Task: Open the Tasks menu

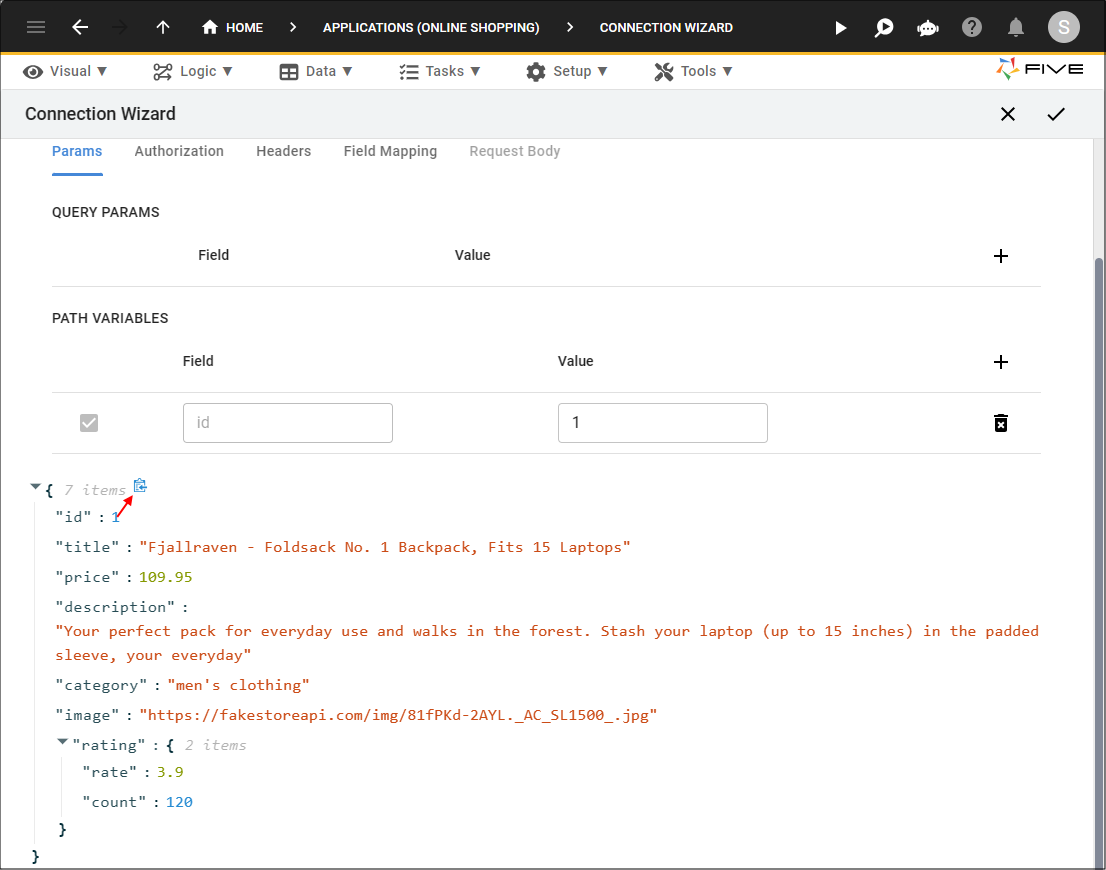Action: click(x=439, y=71)
